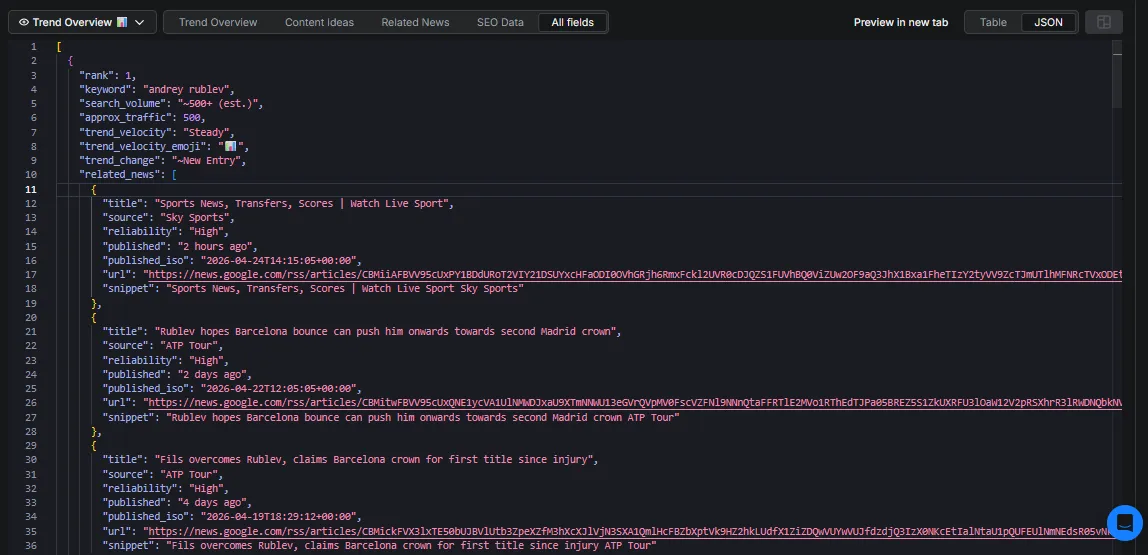The width and height of the screenshot is (1148, 555).
Task: Click Preview in new tab
Action: (901, 22)
